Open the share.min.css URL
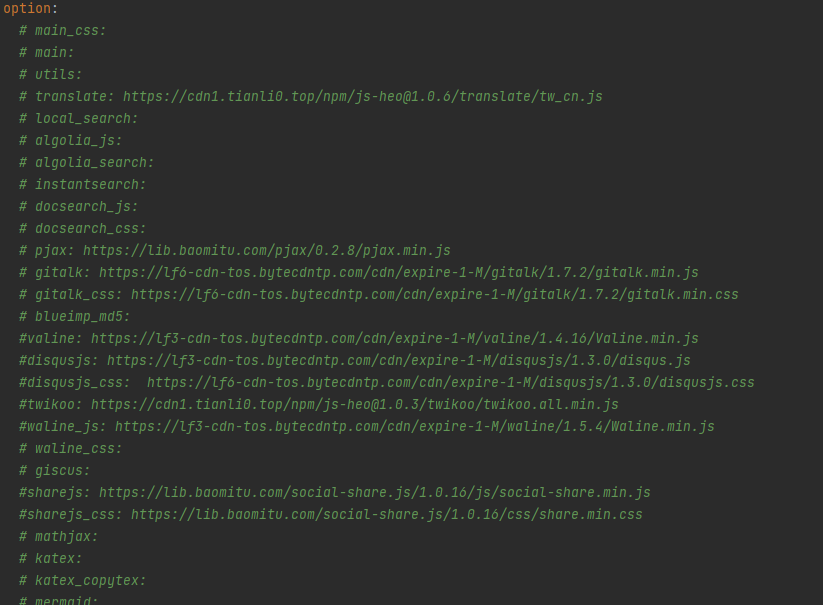The height and width of the screenshot is (605, 823). point(386,515)
